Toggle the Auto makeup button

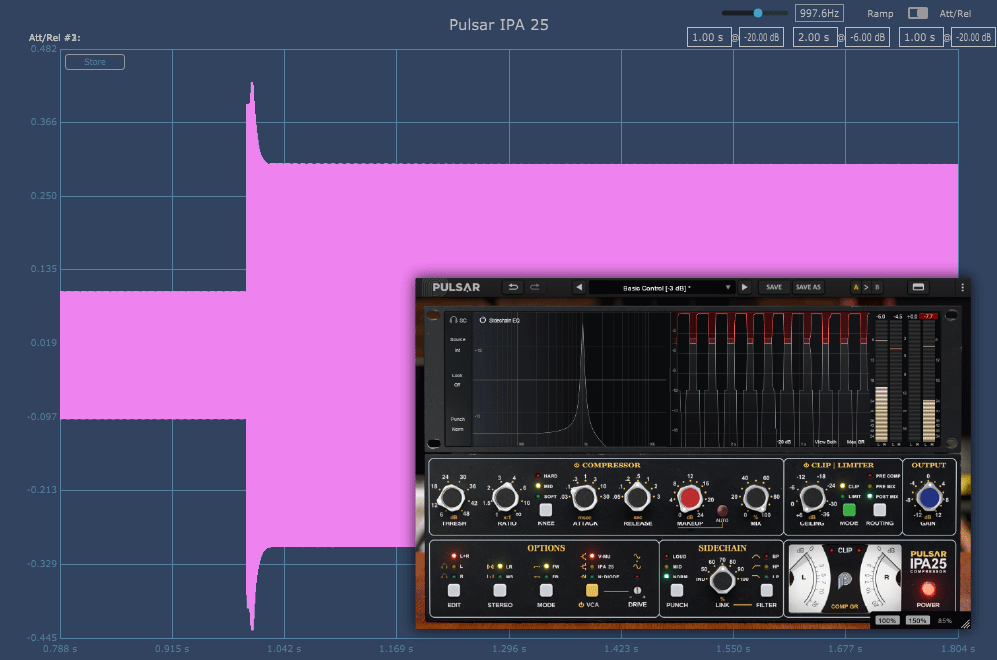[x=721, y=509]
